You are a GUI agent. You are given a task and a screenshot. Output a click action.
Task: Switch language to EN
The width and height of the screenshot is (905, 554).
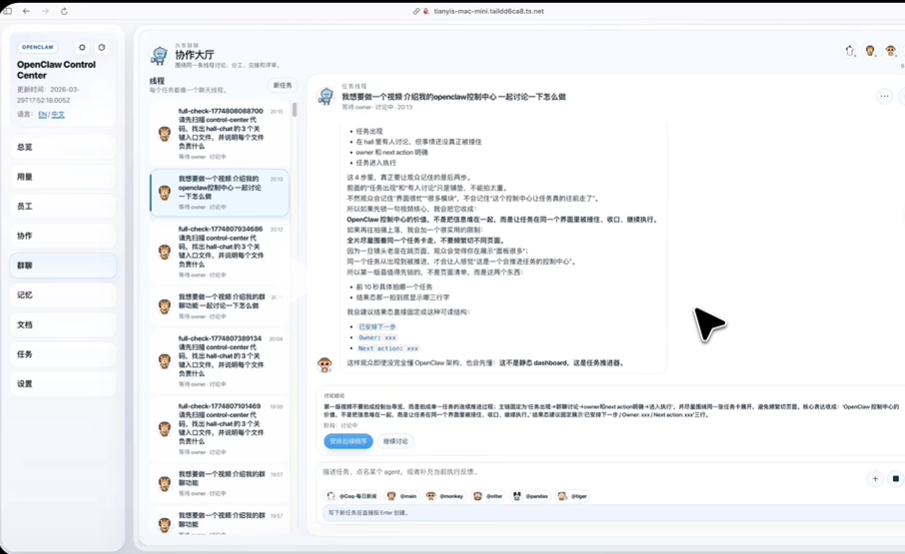[x=42, y=114]
